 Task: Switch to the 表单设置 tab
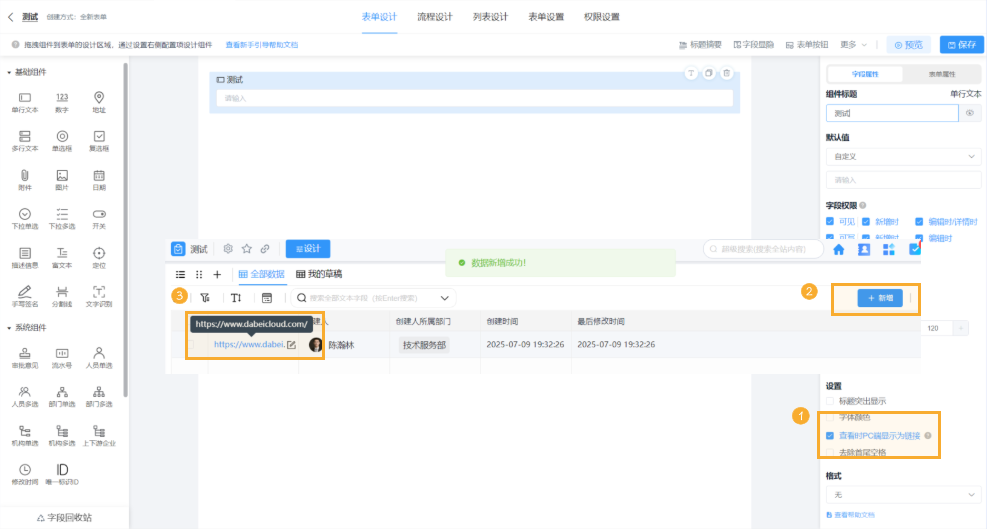coord(546,17)
